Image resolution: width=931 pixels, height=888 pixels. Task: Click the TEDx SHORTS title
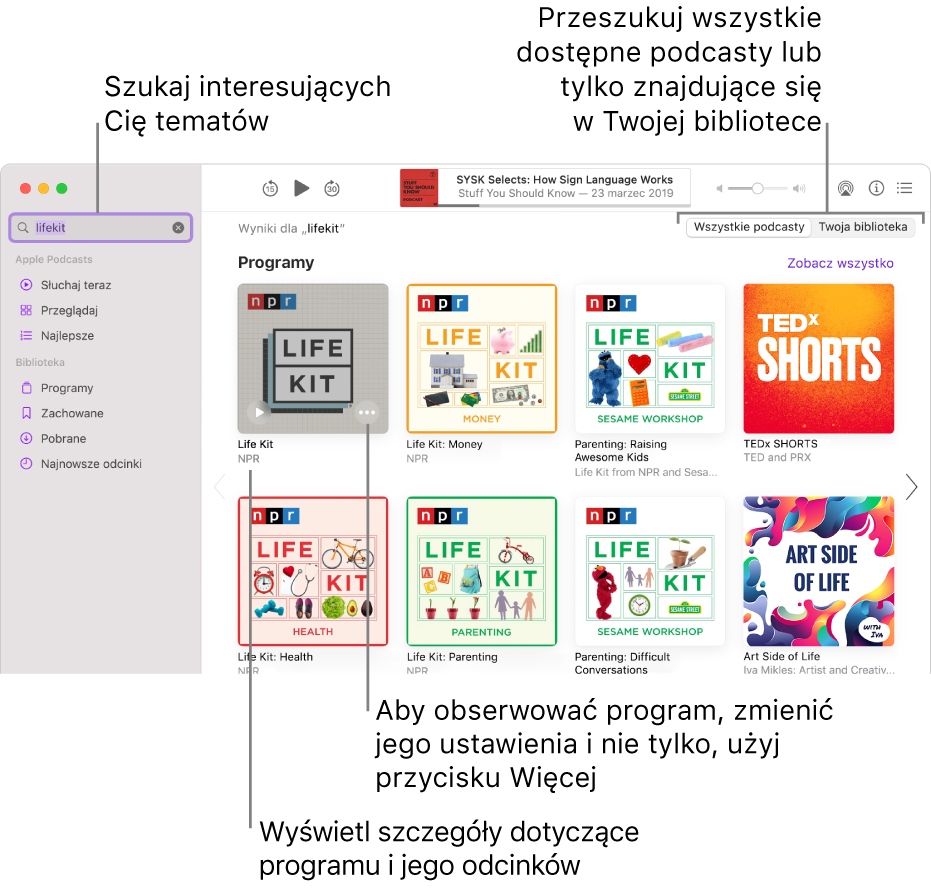click(780, 444)
